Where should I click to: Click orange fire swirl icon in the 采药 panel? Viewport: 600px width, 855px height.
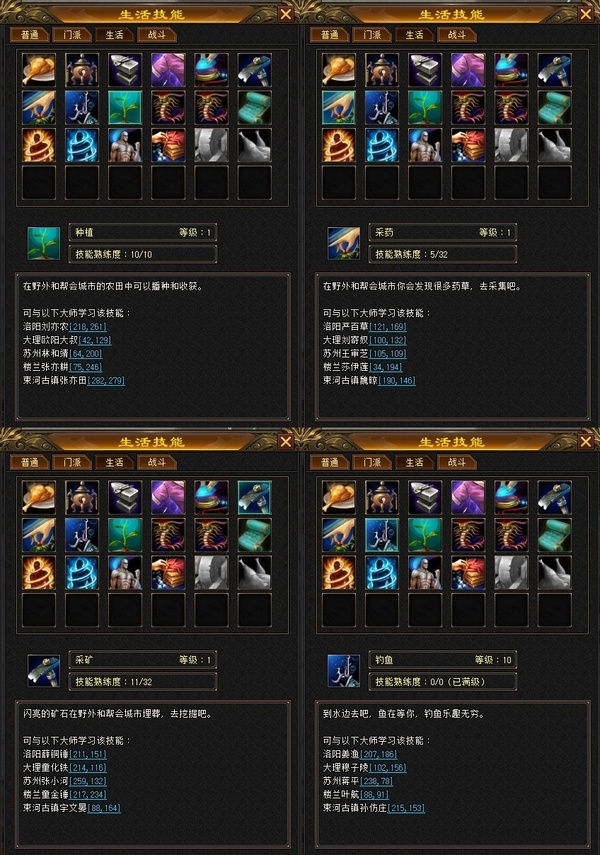coord(339,145)
